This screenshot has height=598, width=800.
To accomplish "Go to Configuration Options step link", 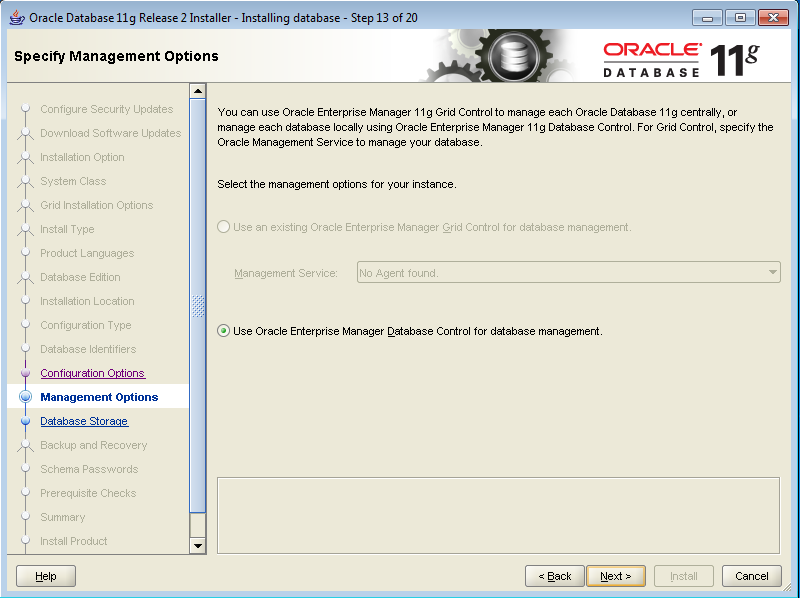I will click(x=93, y=373).
